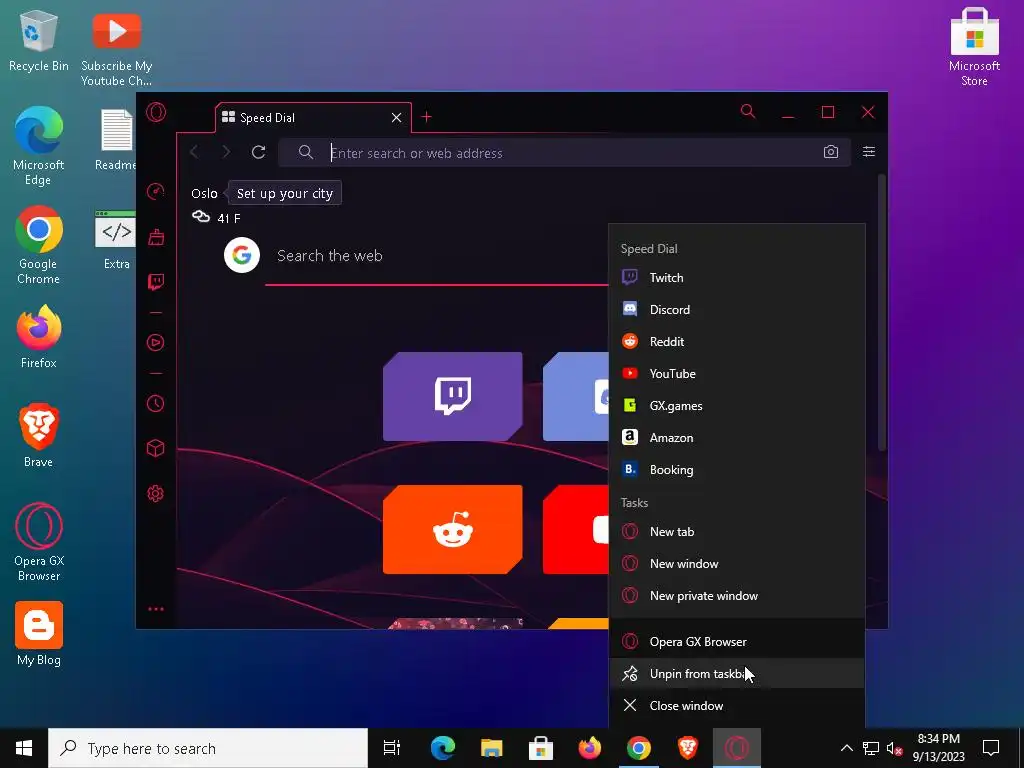
Task: Open the Player icon in sidebar
Action: tap(155, 342)
